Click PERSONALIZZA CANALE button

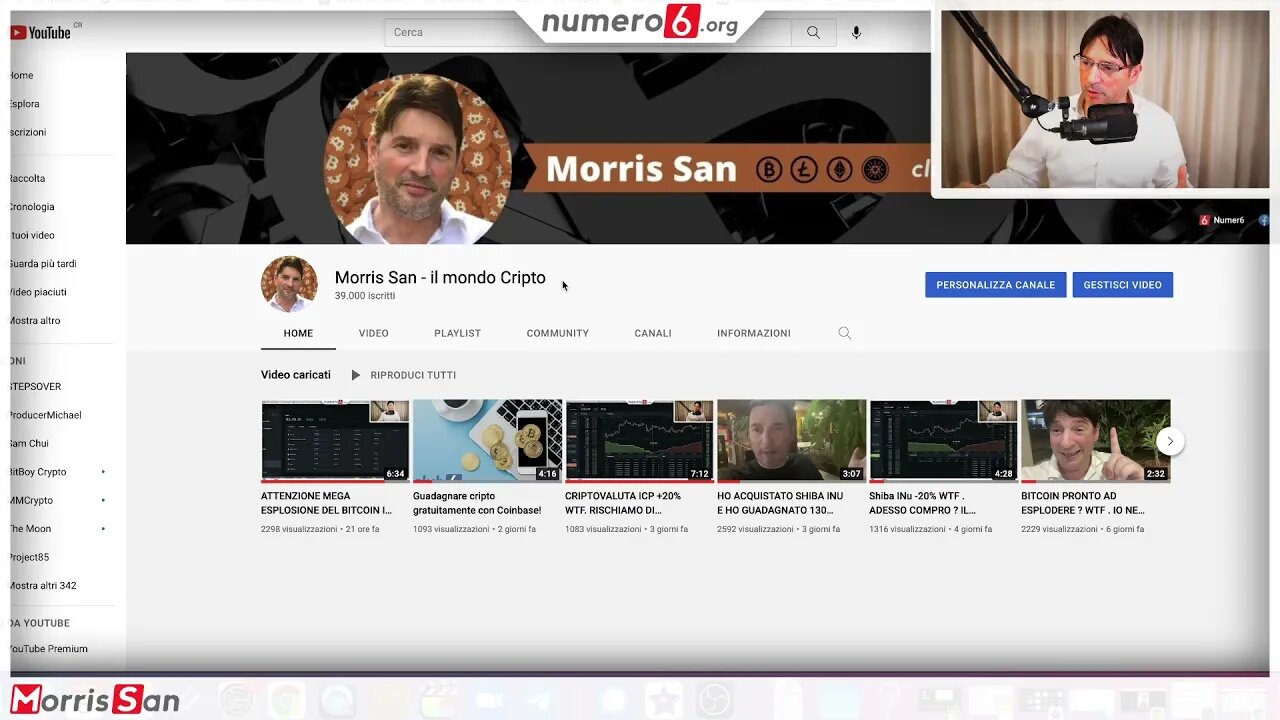[x=995, y=285]
